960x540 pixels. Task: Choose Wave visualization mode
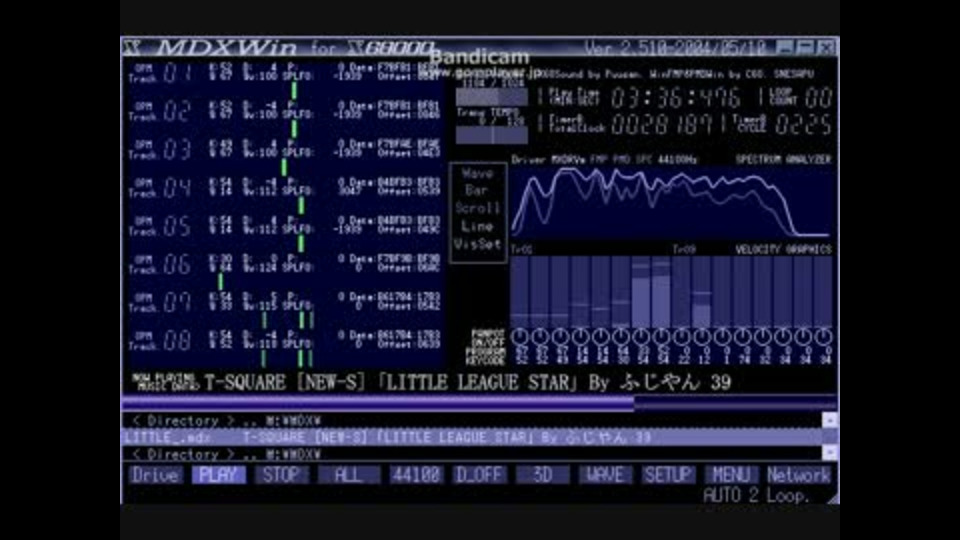[478, 174]
